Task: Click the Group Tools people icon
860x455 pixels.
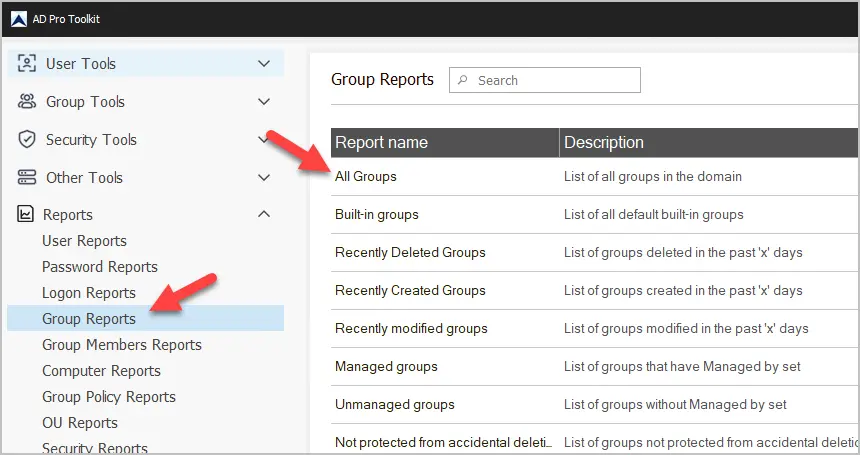Action: click(x=27, y=101)
